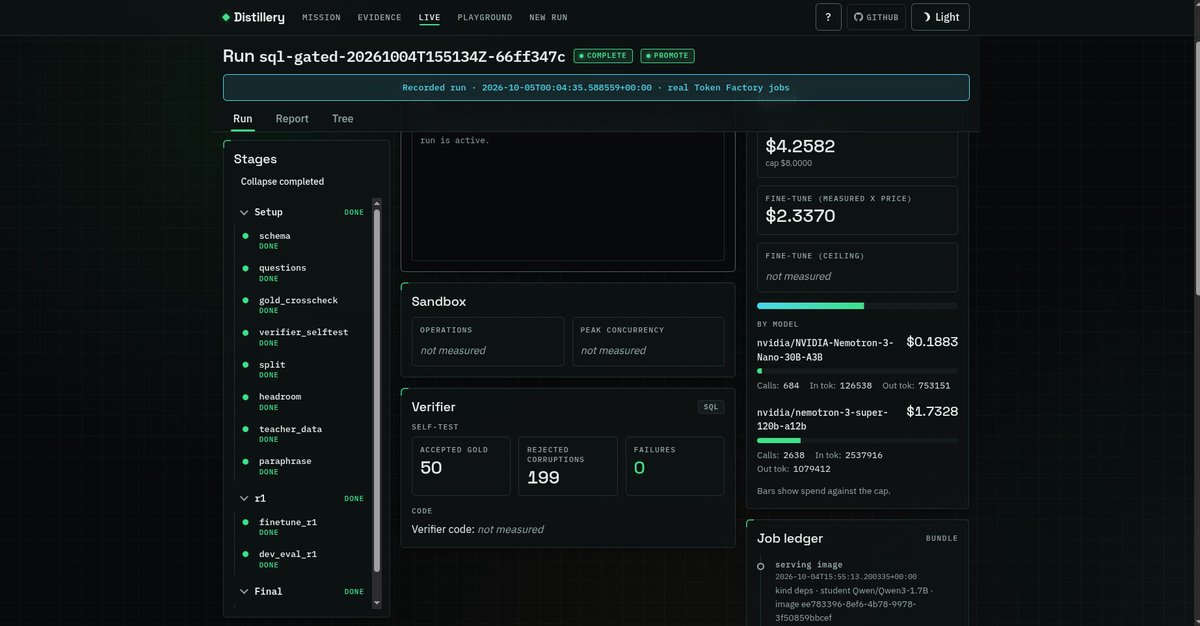
Task: Click the Stages scrollbar down arrow
Action: click(377, 603)
